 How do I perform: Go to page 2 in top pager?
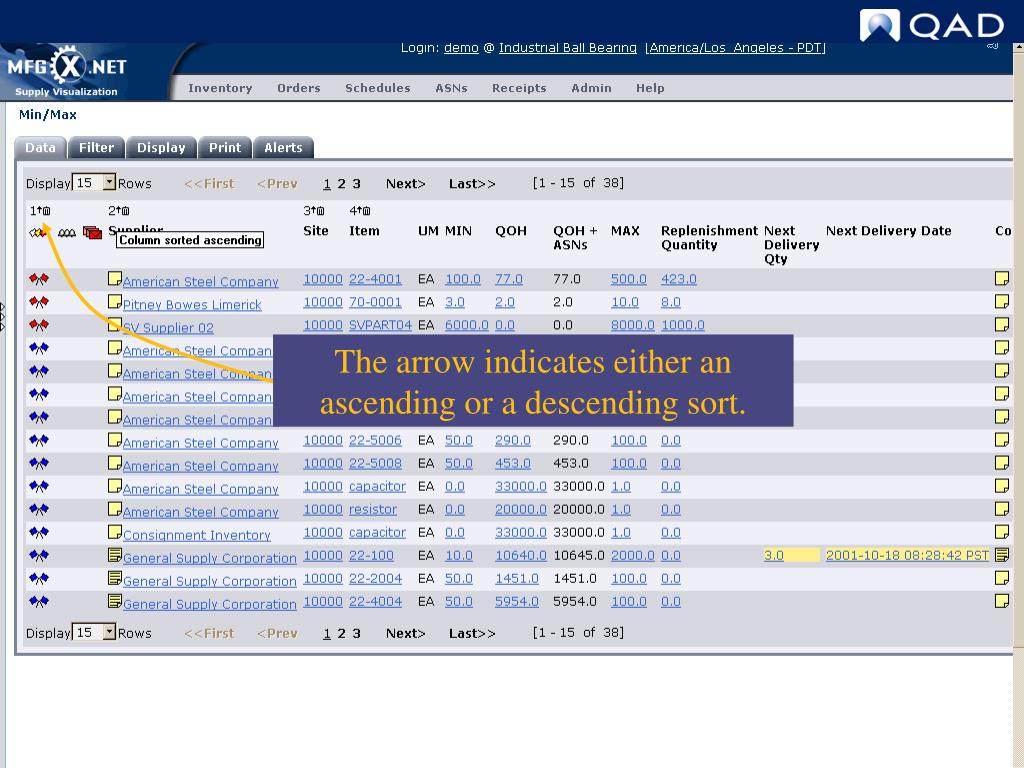click(x=342, y=184)
